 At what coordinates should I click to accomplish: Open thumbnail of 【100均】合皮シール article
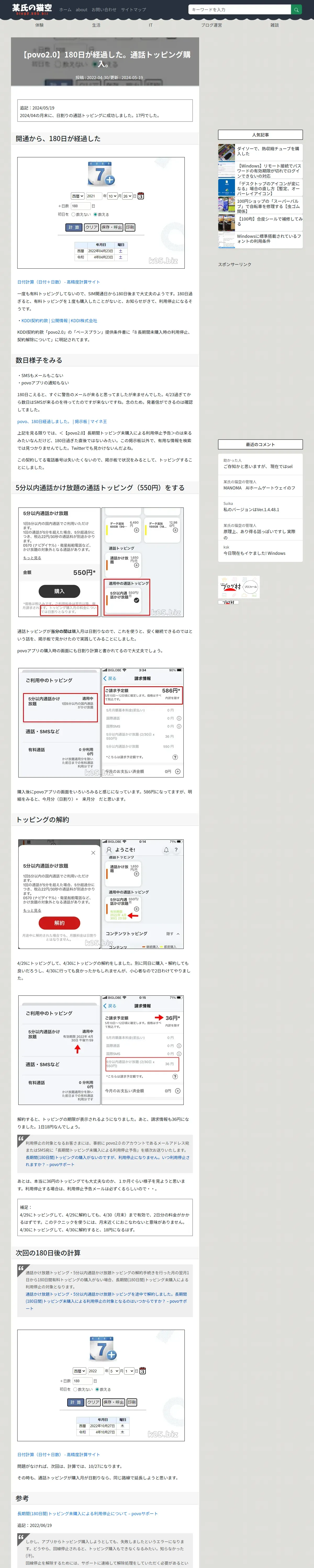pyautogui.click(x=227, y=222)
